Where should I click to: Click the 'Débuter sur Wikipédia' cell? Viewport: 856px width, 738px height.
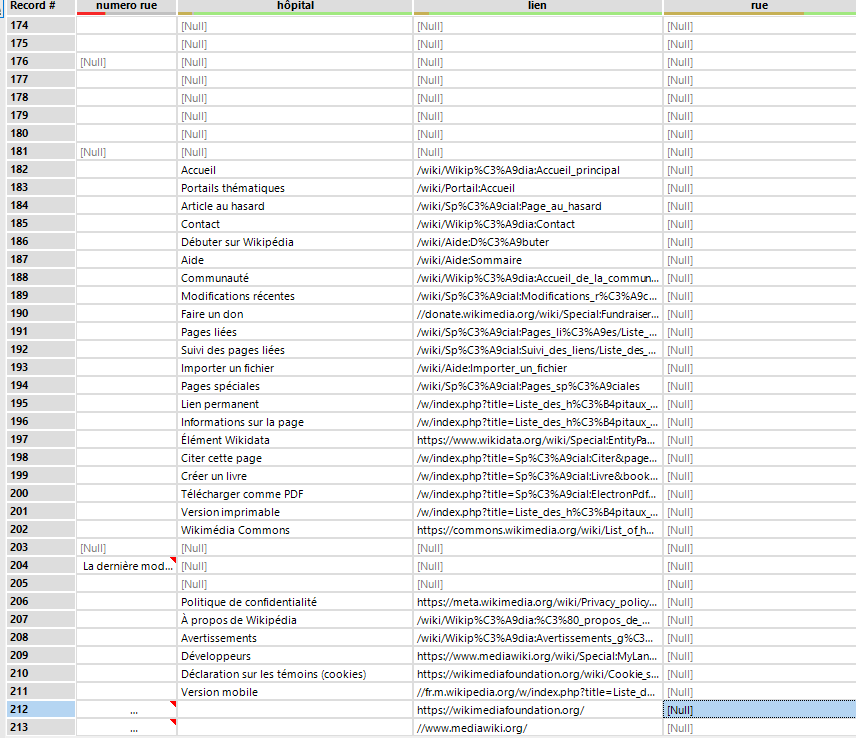click(295, 242)
